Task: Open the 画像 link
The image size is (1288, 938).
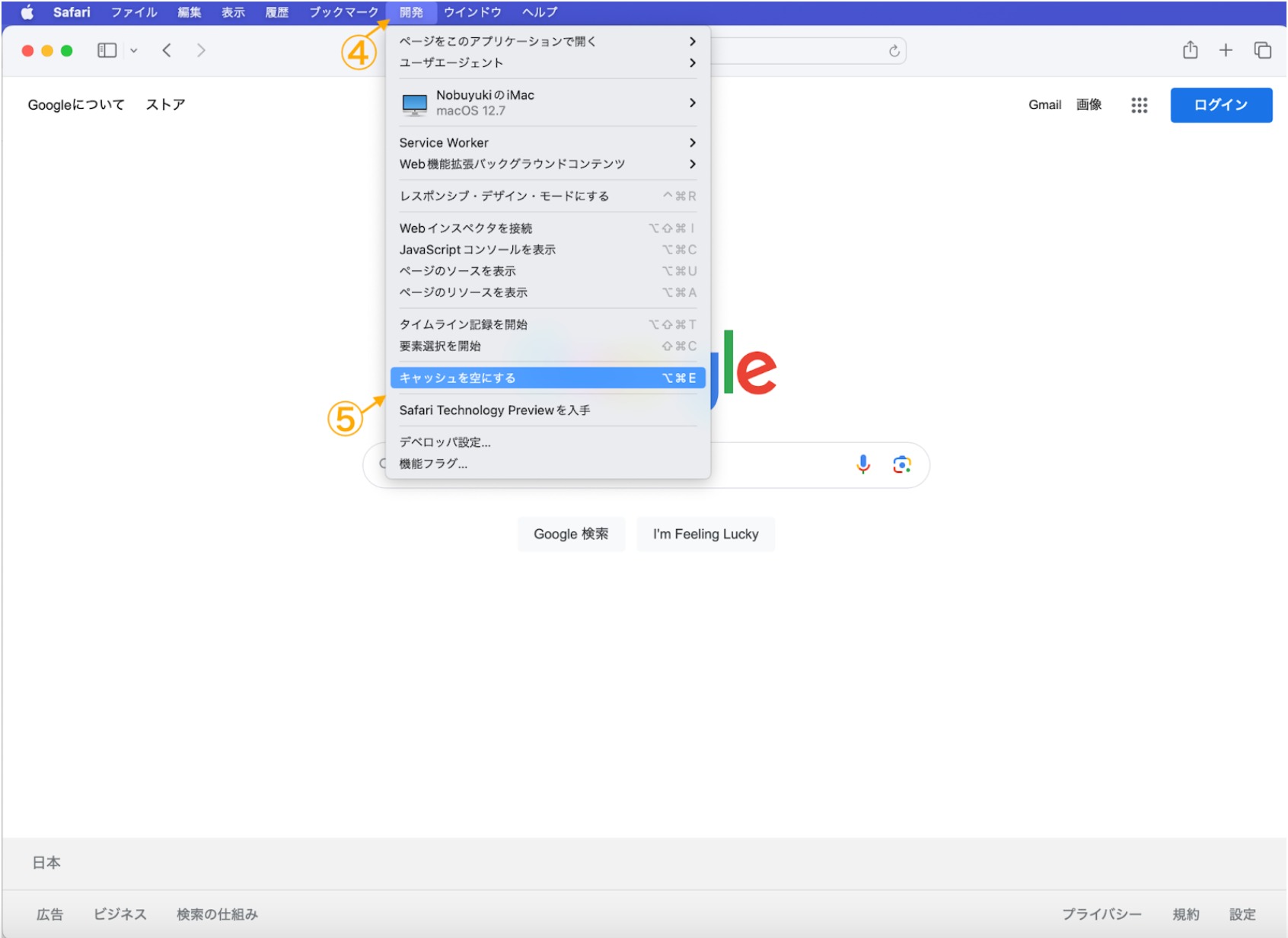Action: (x=1089, y=104)
